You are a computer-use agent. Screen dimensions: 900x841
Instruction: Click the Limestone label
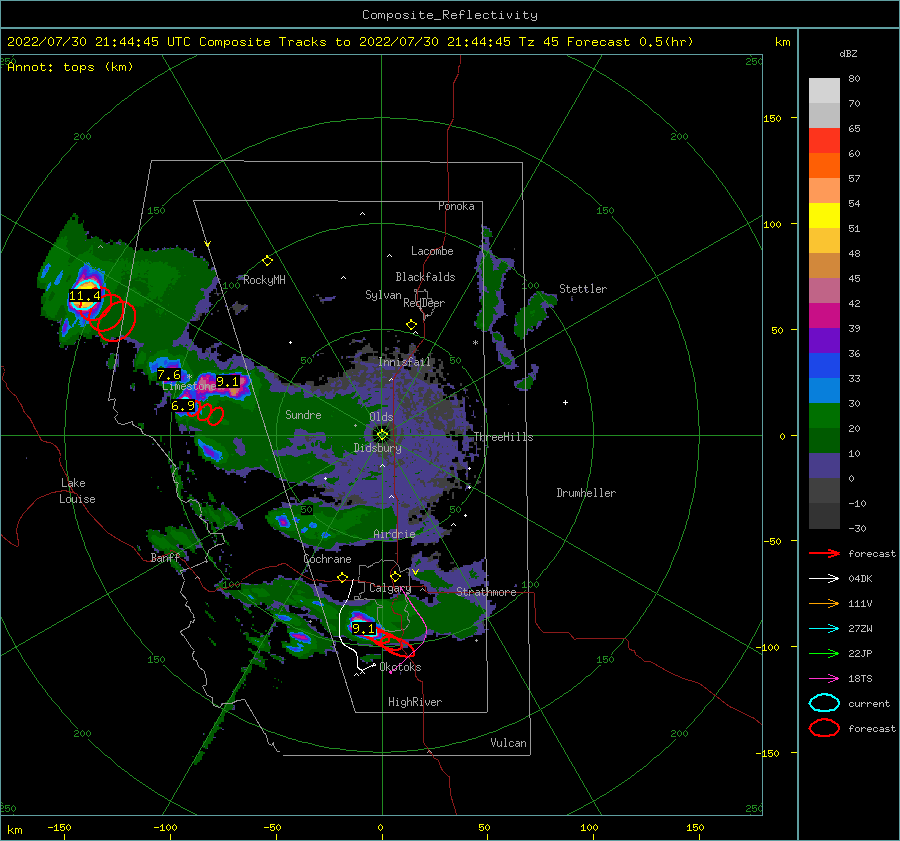click(x=189, y=386)
